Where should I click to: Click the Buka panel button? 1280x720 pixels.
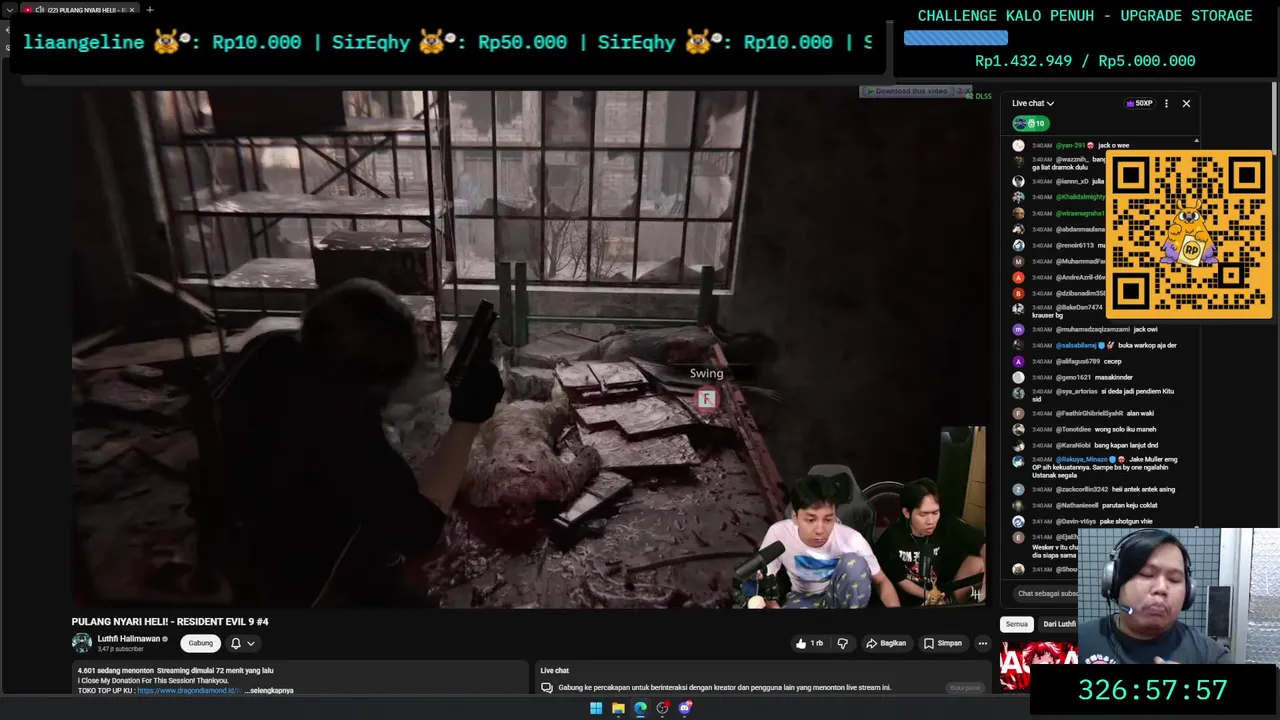coord(964,688)
